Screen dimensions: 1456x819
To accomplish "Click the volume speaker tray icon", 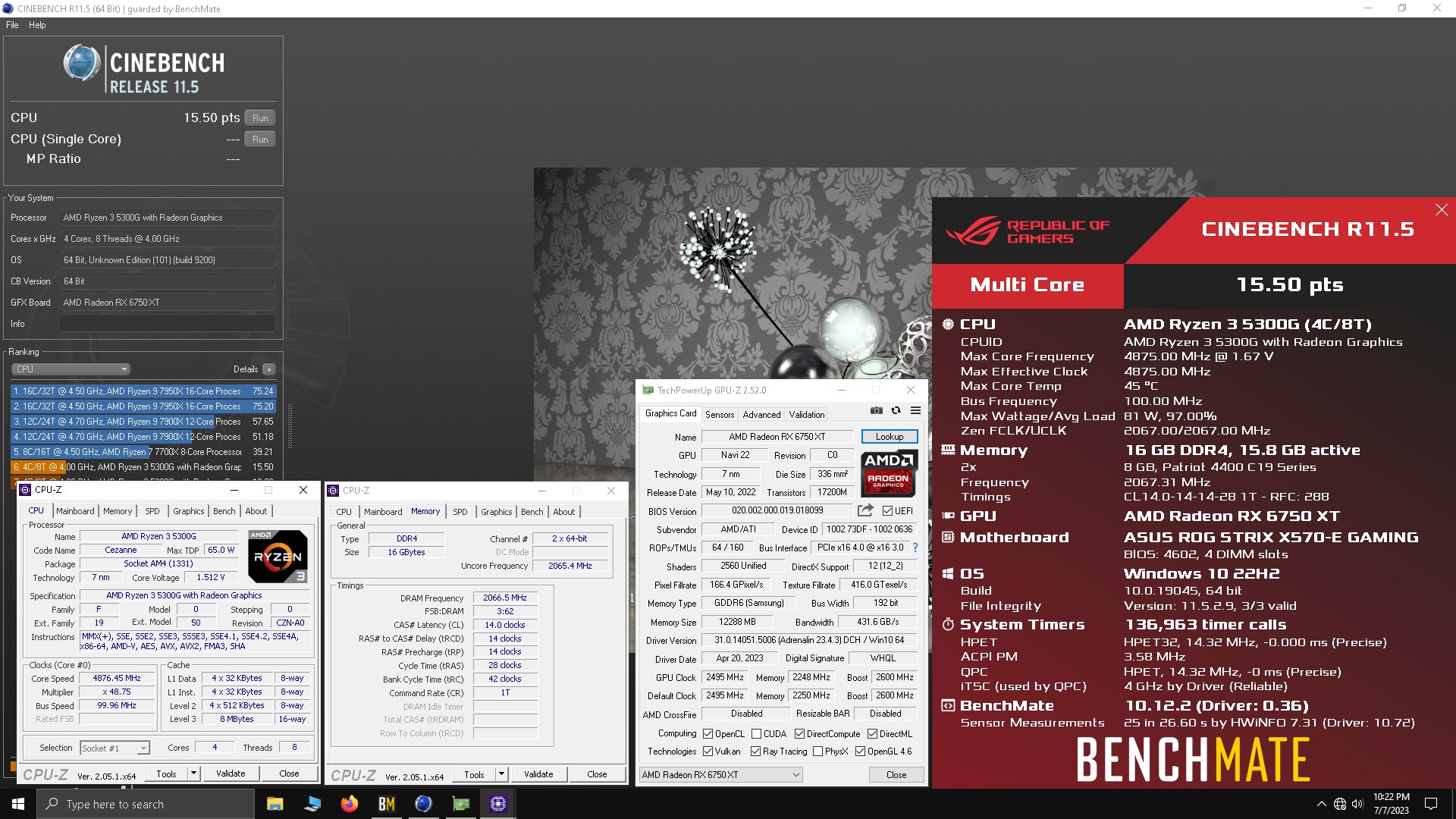I will tap(1357, 804).
